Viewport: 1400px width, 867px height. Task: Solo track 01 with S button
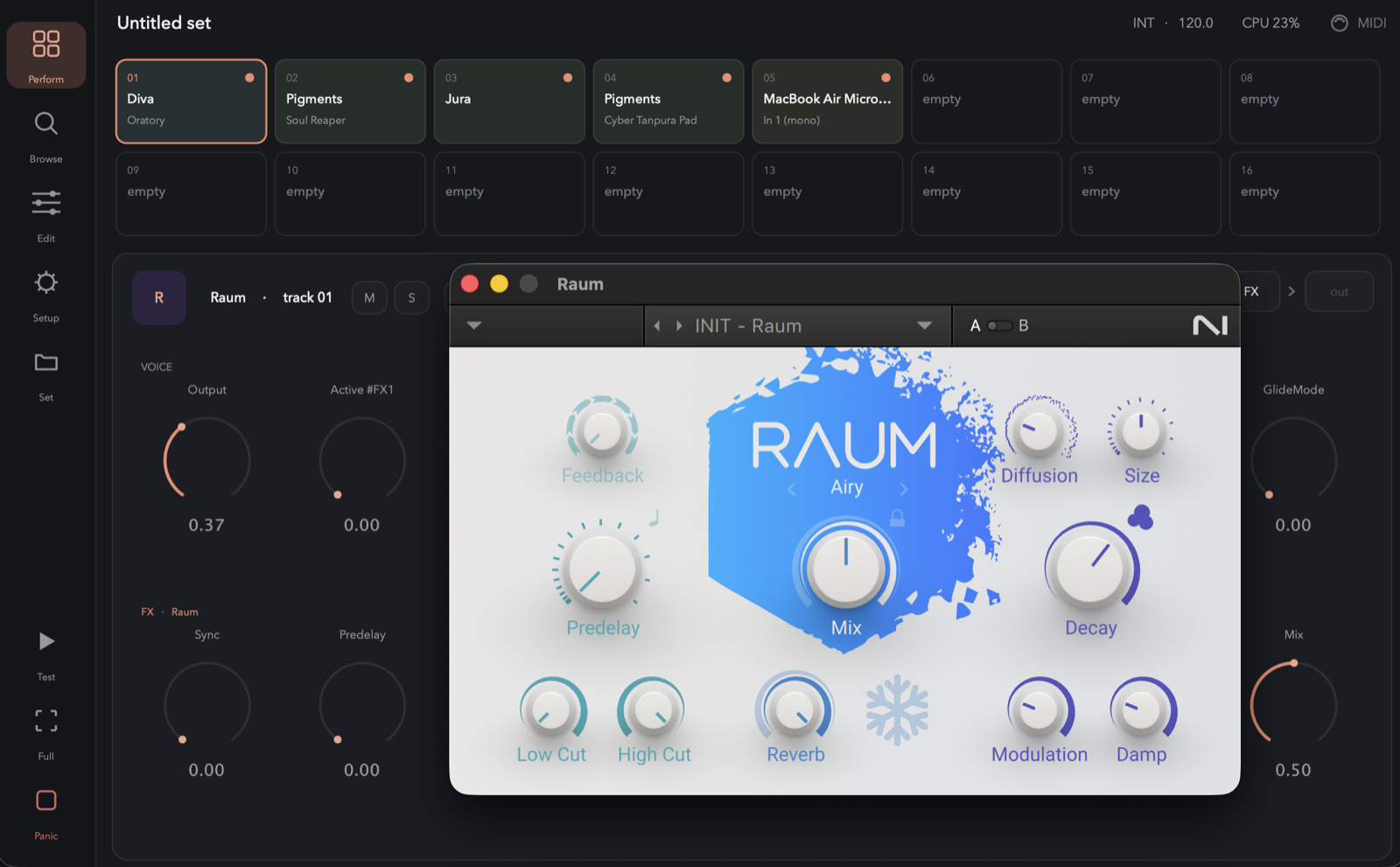(411, 297)
